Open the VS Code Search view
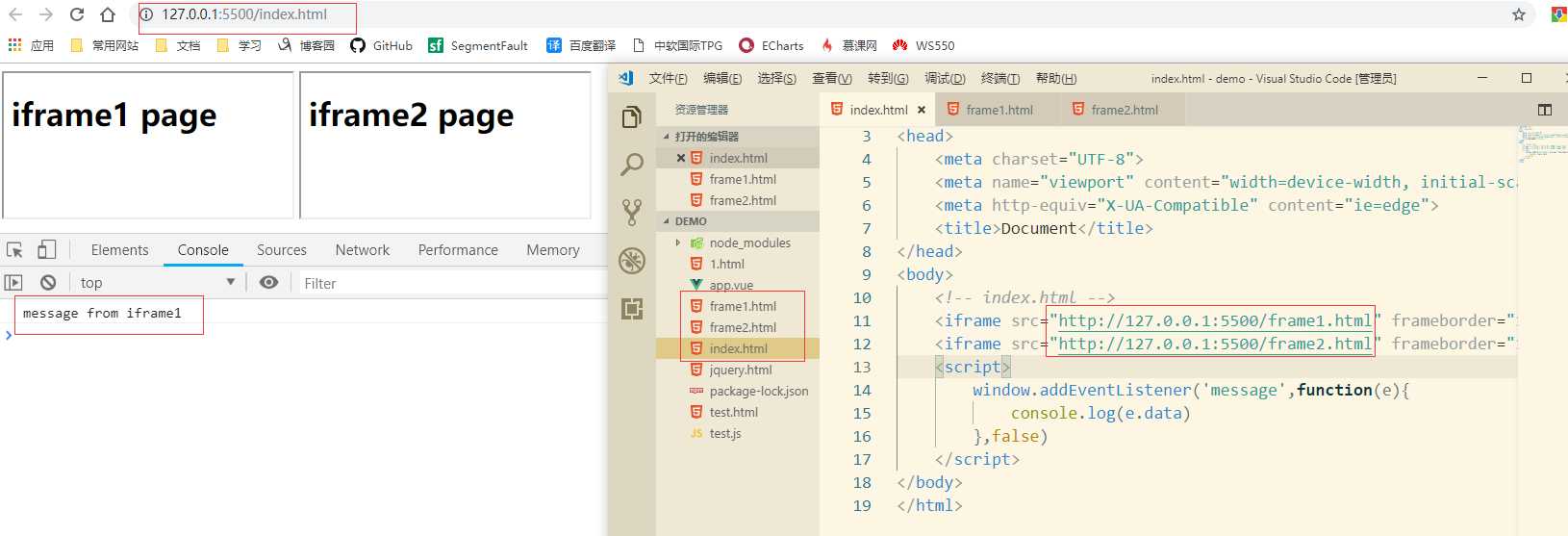 point(632,165)
